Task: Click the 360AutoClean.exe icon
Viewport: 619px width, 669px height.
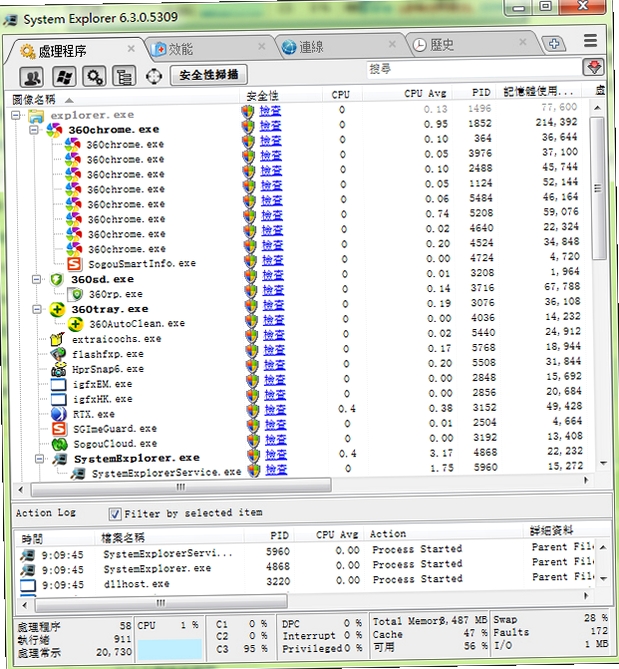Action: tap(75, 324)
